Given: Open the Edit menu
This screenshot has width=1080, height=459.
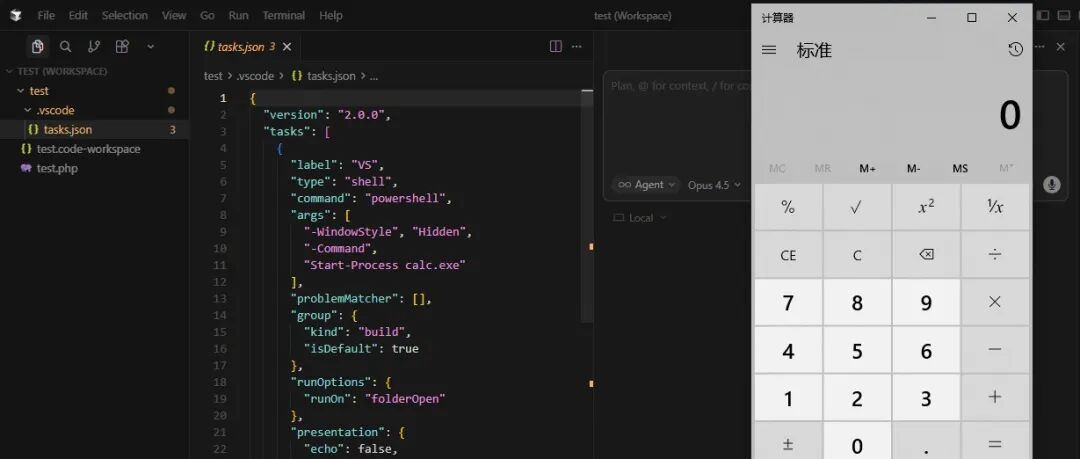Looking at the screenshot, I should coord(78,15).
